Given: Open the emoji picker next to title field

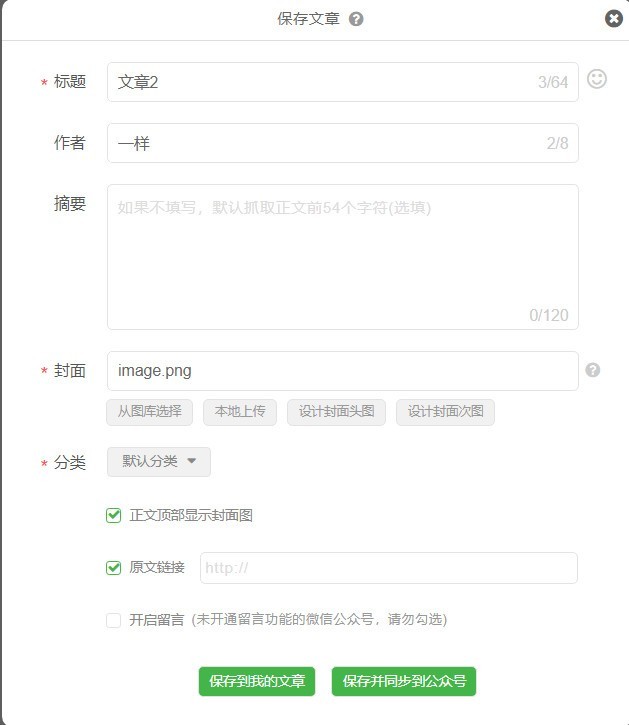Looking at the screenshot, I should [597, 79].
